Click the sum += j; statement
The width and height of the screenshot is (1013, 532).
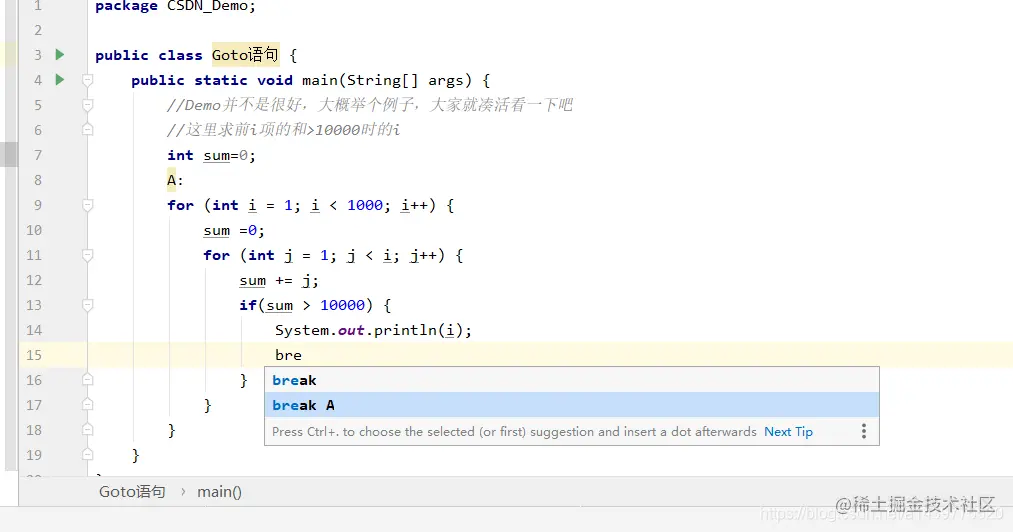(x=279, y=281)
